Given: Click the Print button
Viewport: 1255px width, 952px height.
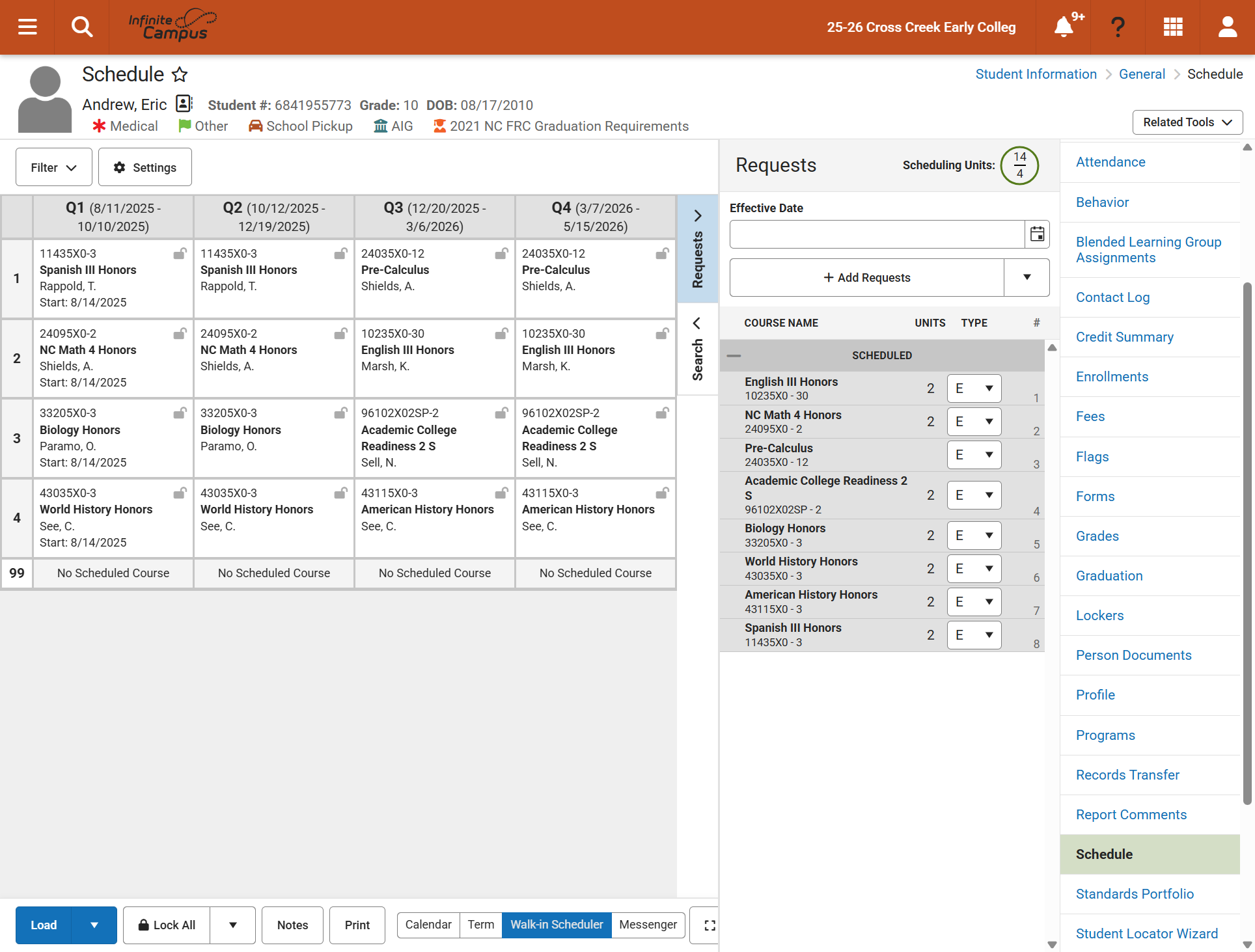Looking at the screenshot, I should (357, 925).
